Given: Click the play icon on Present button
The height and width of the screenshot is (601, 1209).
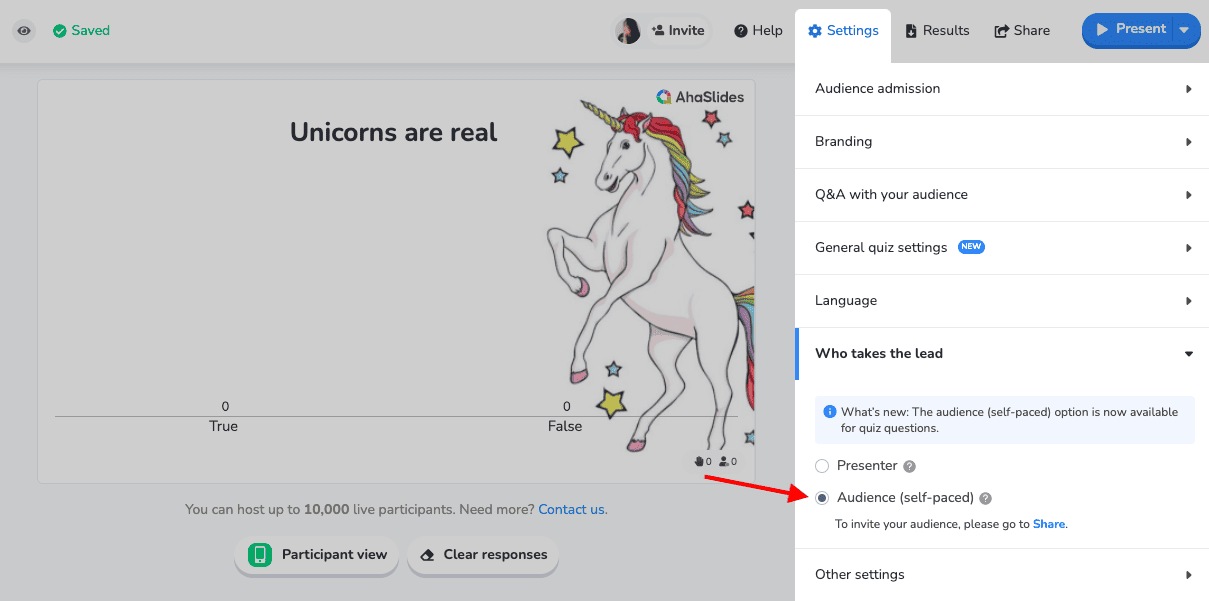Looking at the screenshot, I should point(1102,30).
